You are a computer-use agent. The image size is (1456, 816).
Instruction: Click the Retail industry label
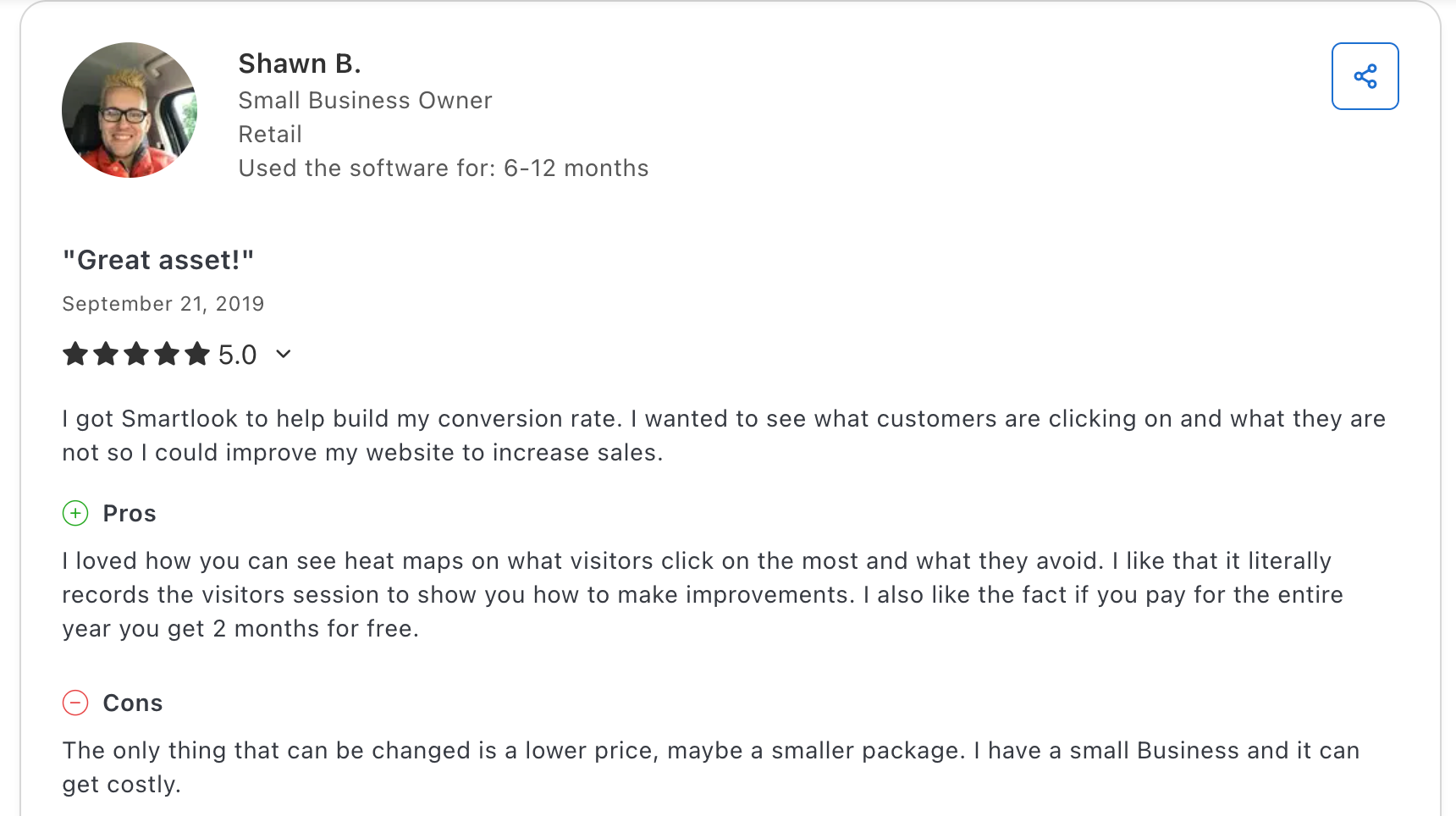(x=270, y=135)
